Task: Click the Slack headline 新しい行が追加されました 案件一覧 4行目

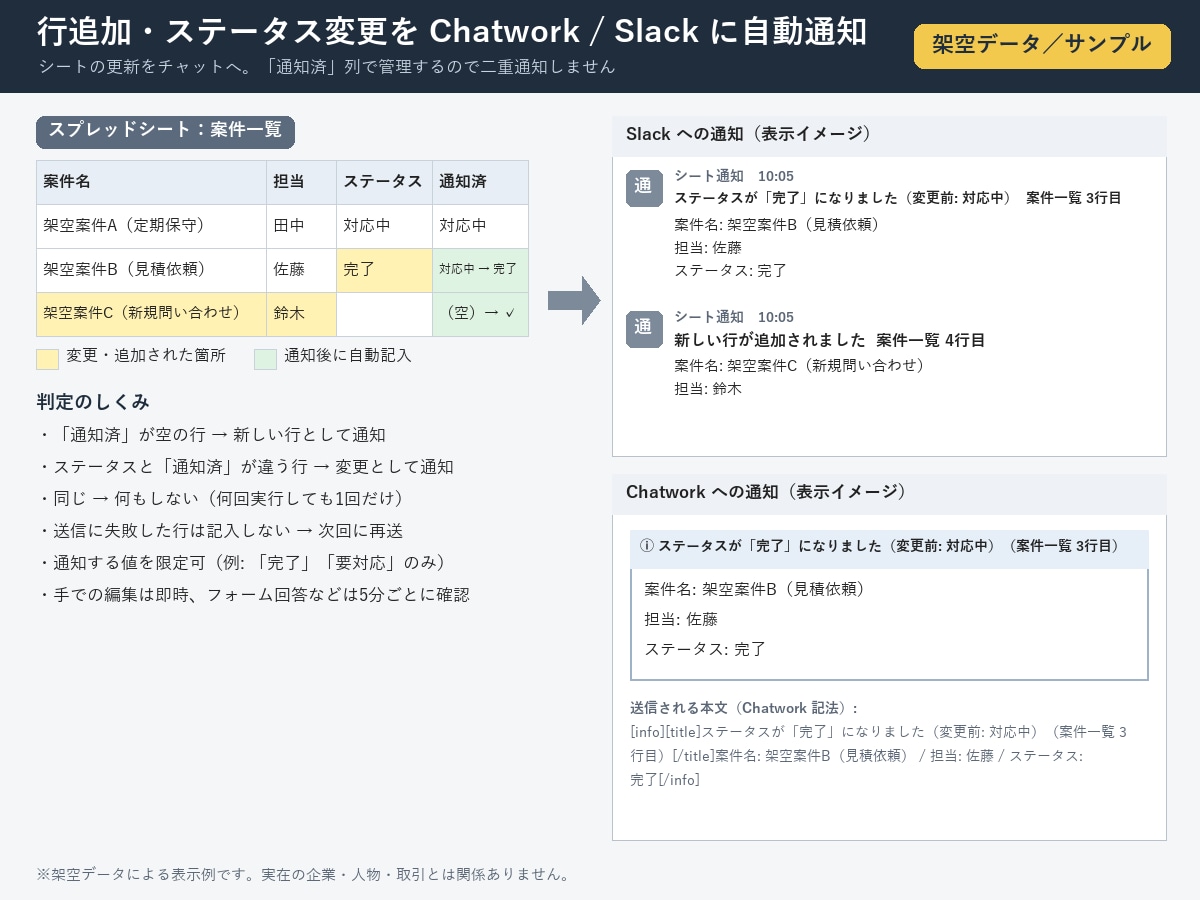Action: [x=830, y=340]
